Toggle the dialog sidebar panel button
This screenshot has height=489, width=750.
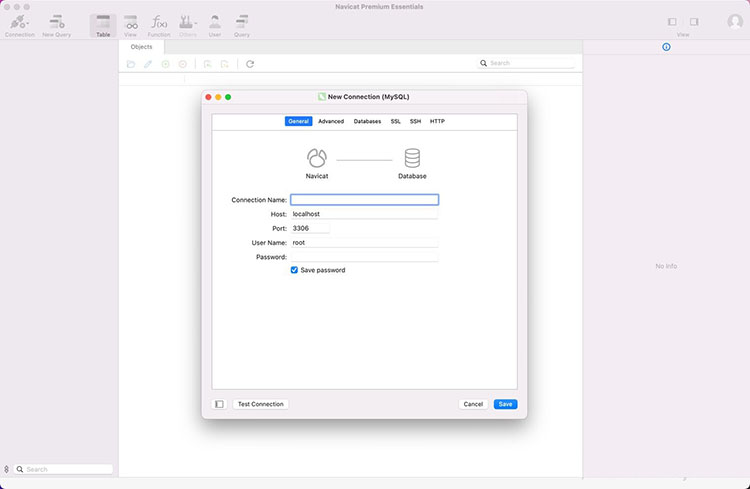click(219, 404)
